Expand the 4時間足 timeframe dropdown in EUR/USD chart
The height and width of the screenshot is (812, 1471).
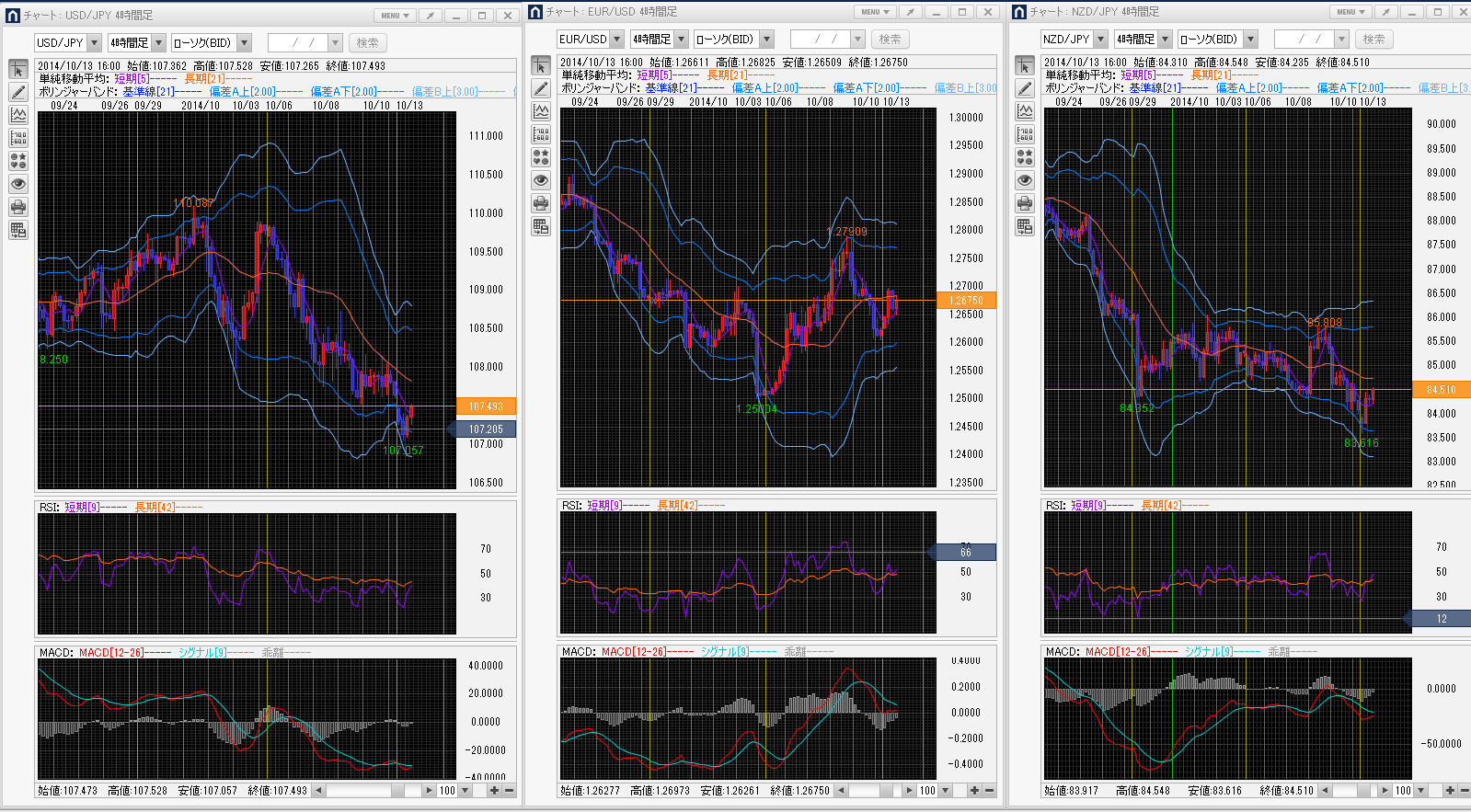681,40
